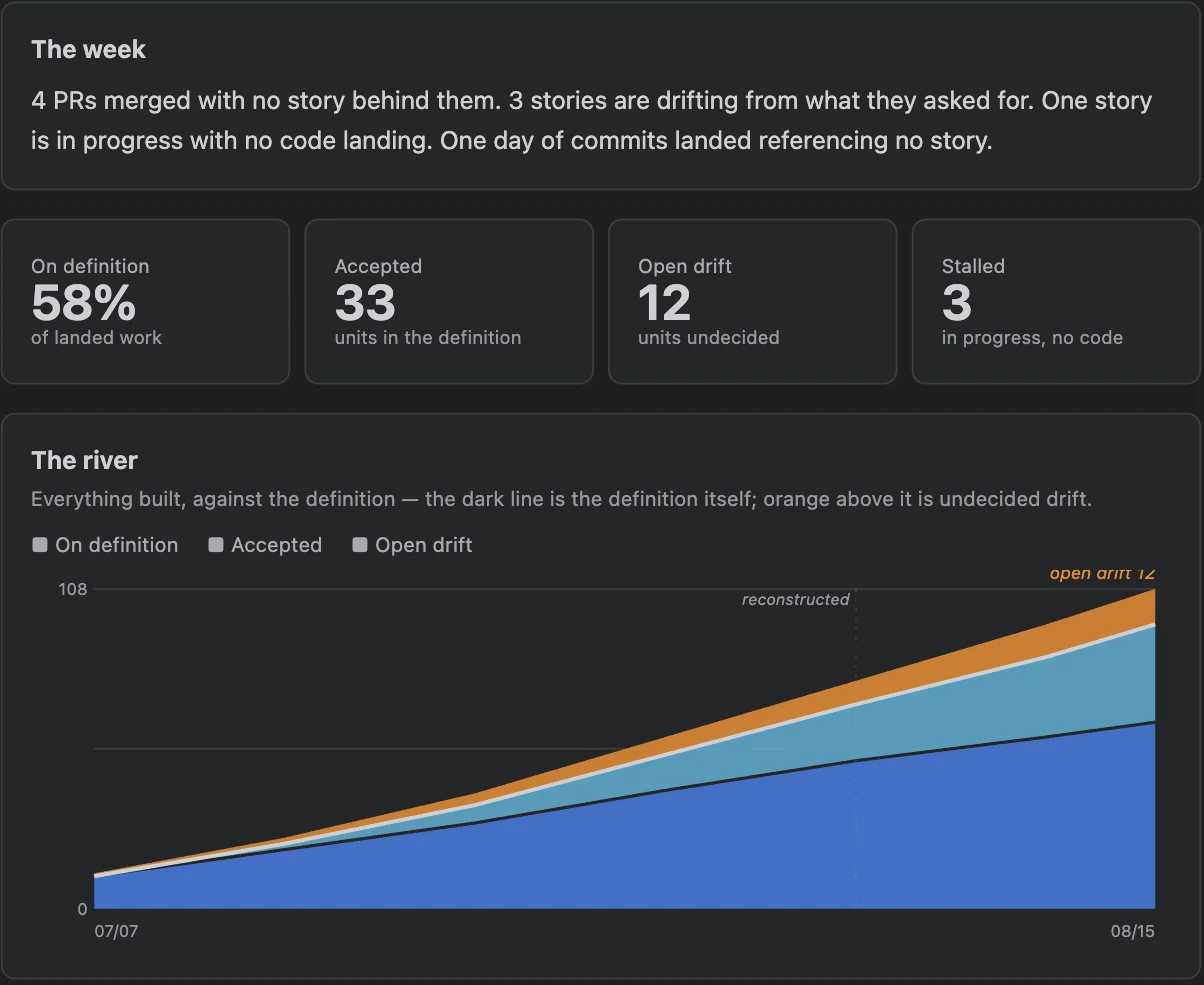Click the 'On definition' legend label

[117, 545]
